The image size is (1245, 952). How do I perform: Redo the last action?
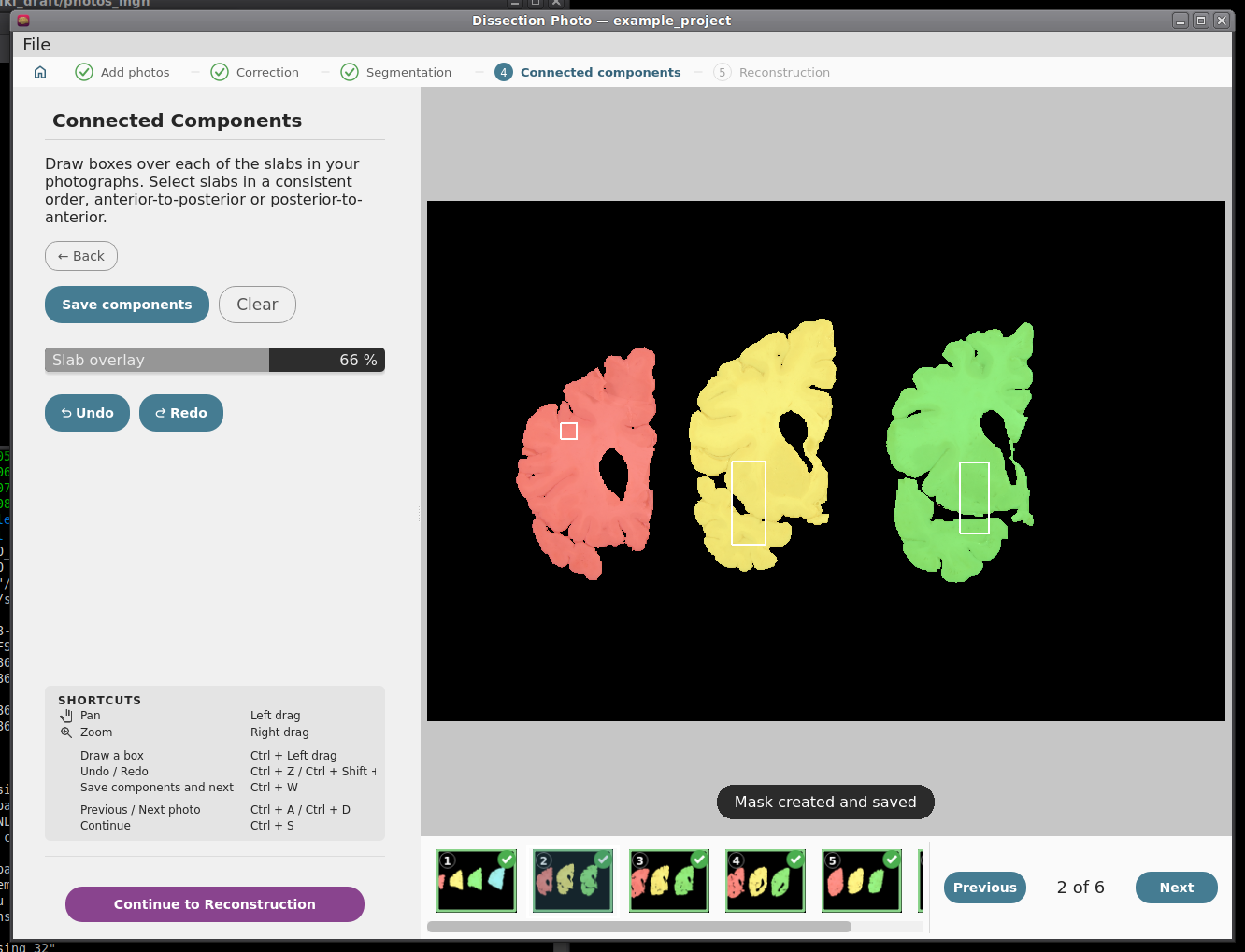click(x=181, y=413)
